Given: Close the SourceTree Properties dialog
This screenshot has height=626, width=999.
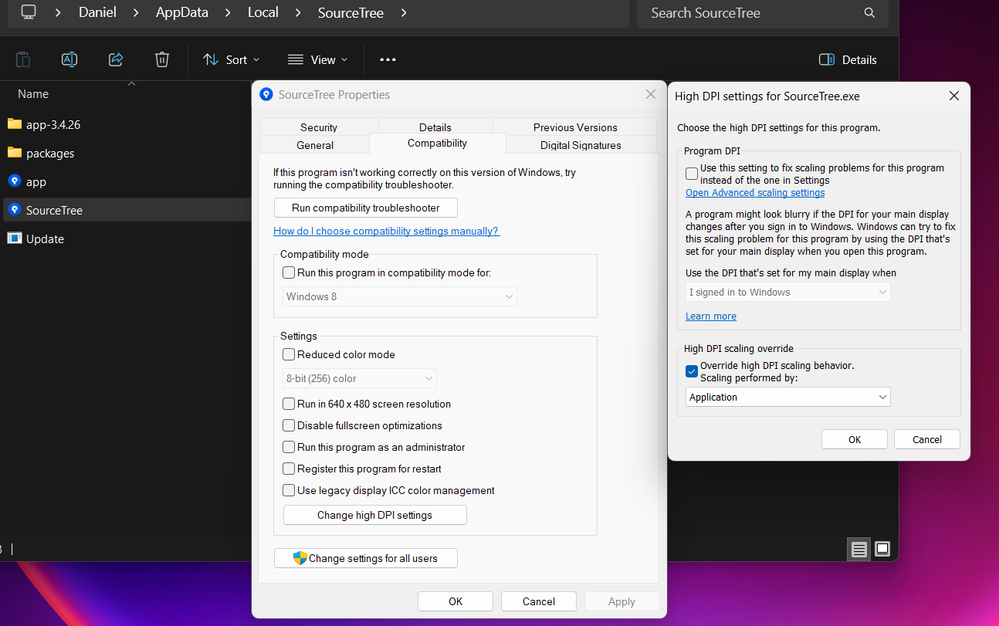Looking at the screenshot, I should (x=650, y=94).
